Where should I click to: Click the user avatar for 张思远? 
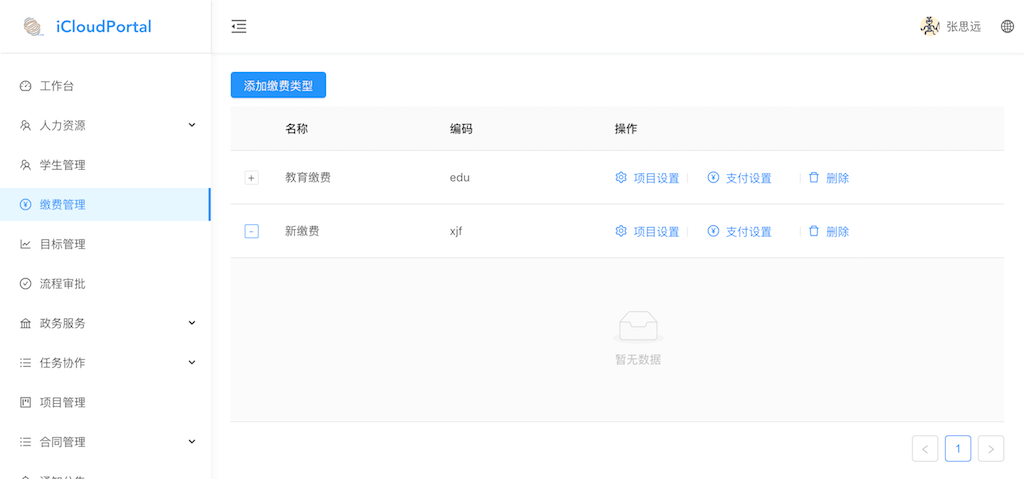(929, 27)
